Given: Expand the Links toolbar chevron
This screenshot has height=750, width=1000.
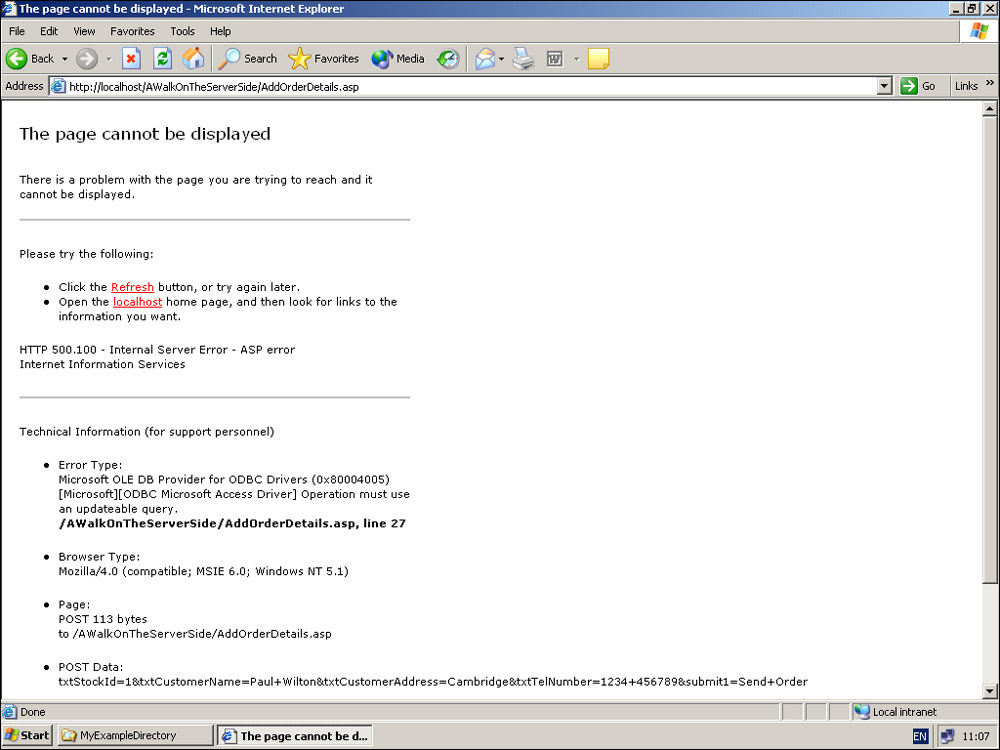Looking at the screenshot, I should (x=990, y=86).
